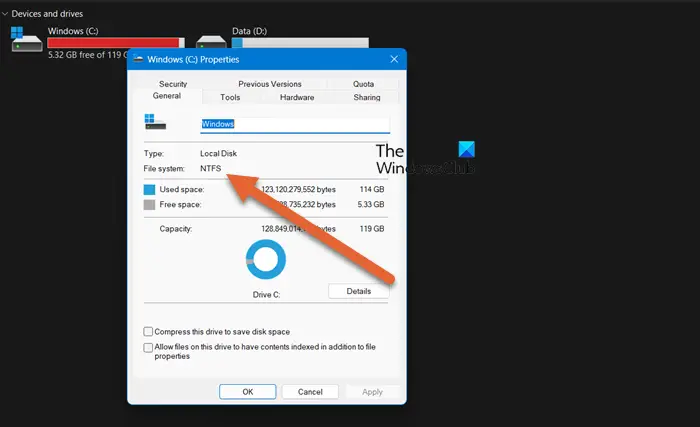Click the Local Disk type value
The height and width of the screenshot is (427, 700).
tap(218, 153)
